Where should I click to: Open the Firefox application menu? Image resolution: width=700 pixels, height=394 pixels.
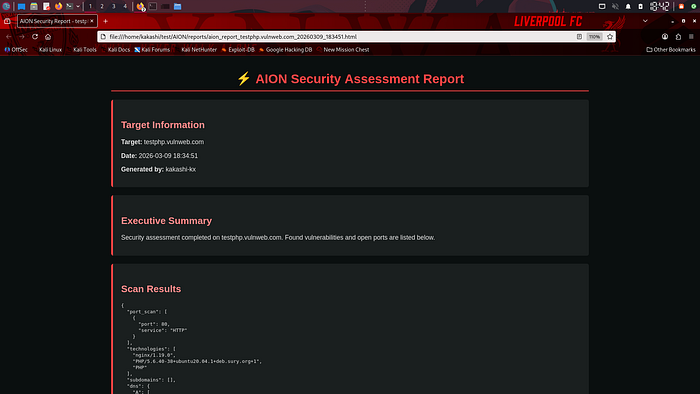(691, 37)
